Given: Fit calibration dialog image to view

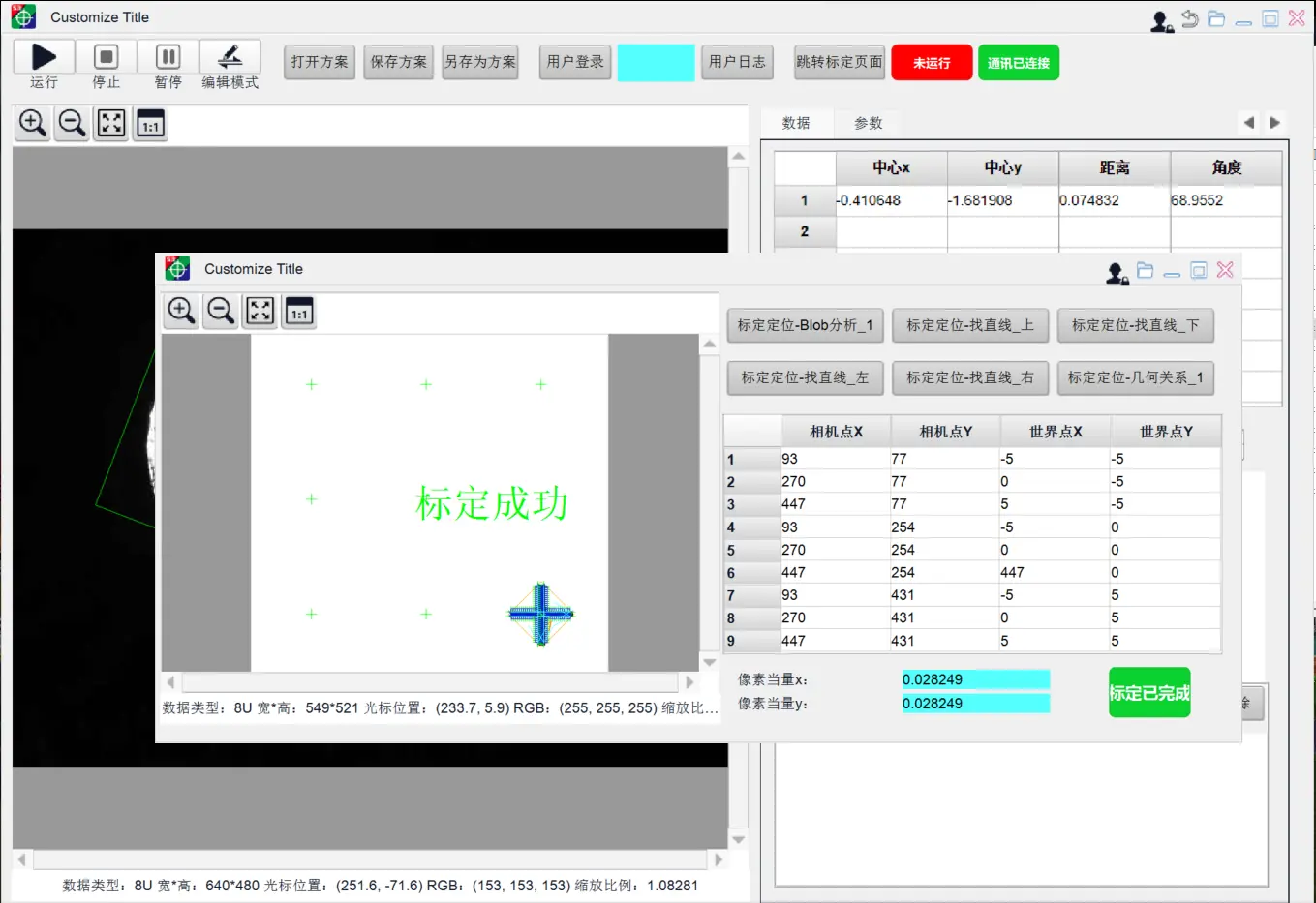Looking at the screenshot, I should tap(260, 311).
